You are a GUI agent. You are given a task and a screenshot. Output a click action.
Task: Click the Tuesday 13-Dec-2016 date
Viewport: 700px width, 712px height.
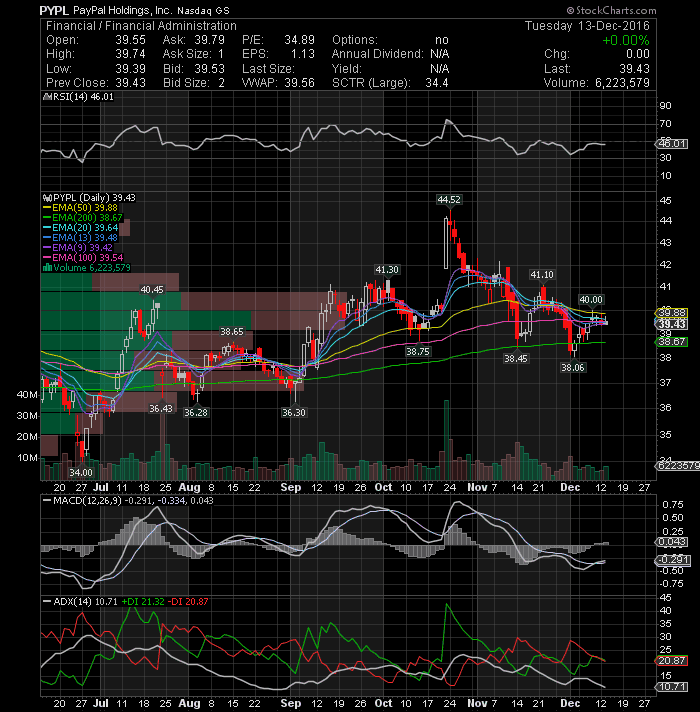click(x=587, y=26)
